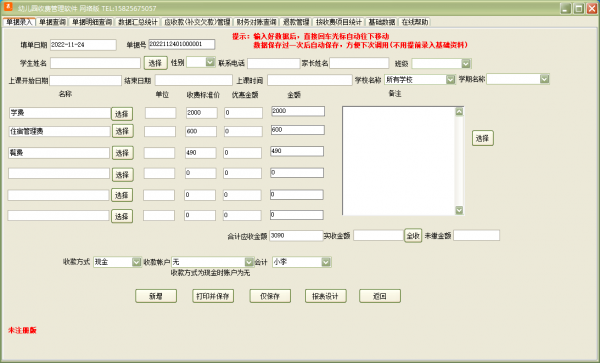Click 备注 scrollbar up arrow

(x=459, y=111)
